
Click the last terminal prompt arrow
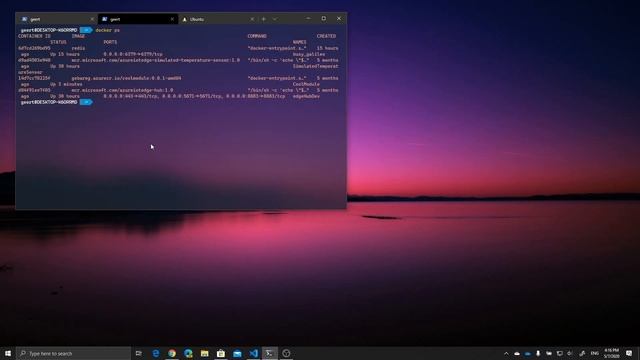coord(86,102)
